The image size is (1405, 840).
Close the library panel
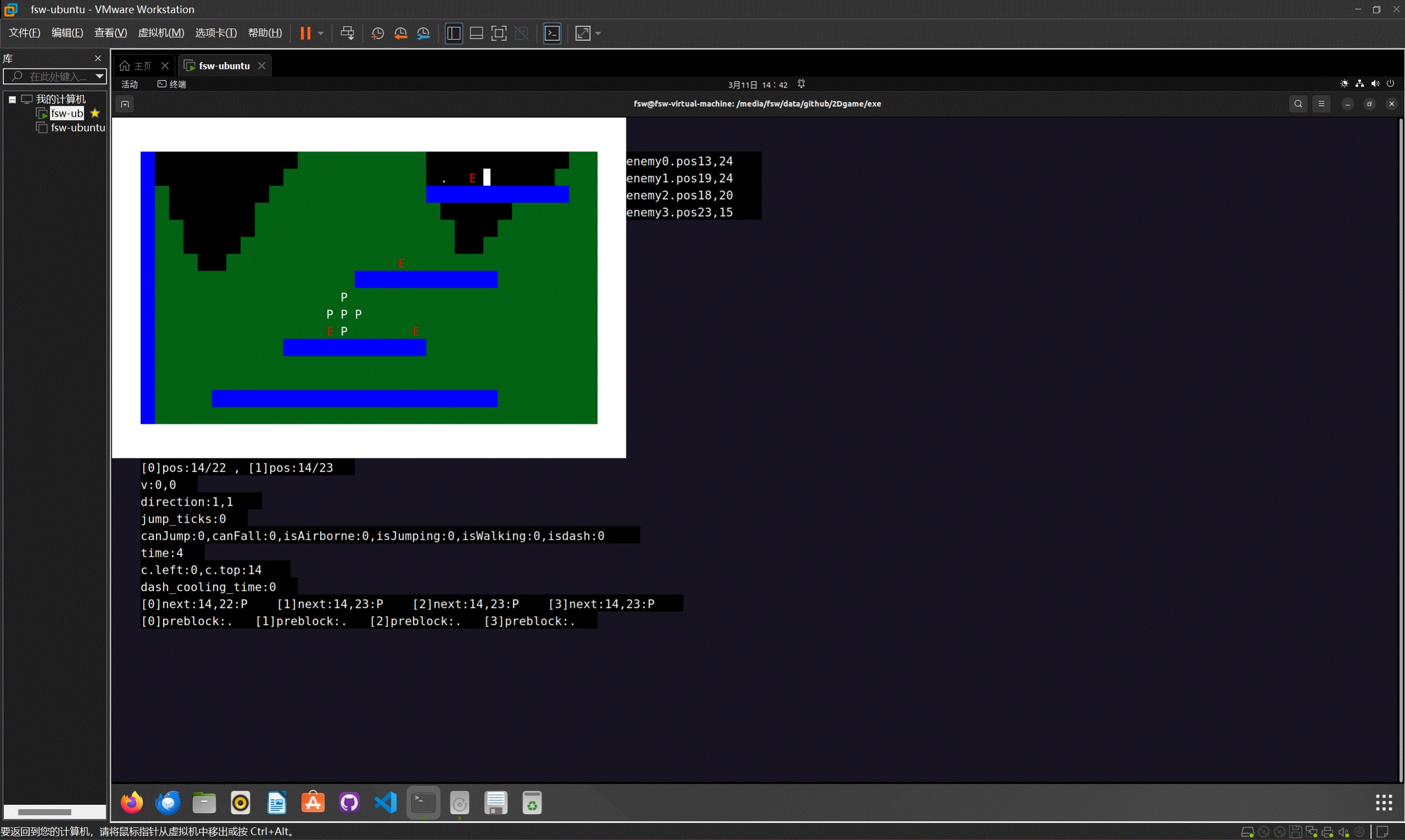click(97, 58)
